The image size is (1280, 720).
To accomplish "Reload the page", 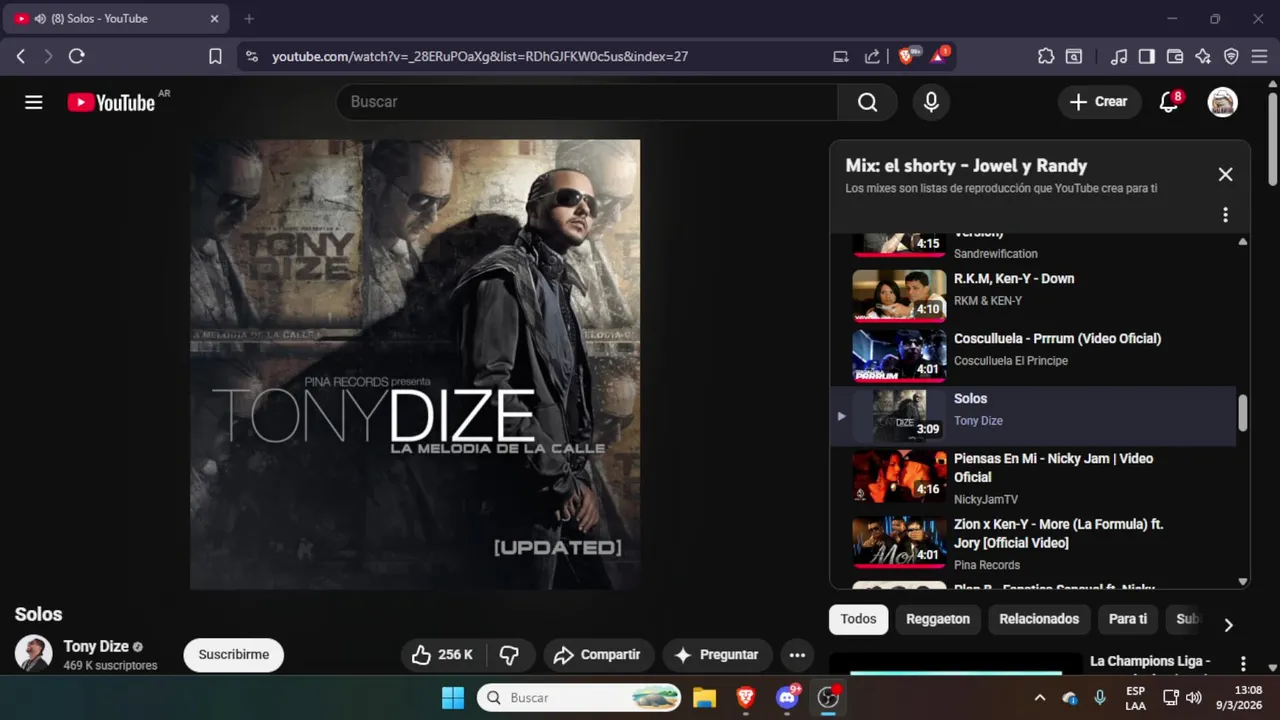I will pos(76,57).
